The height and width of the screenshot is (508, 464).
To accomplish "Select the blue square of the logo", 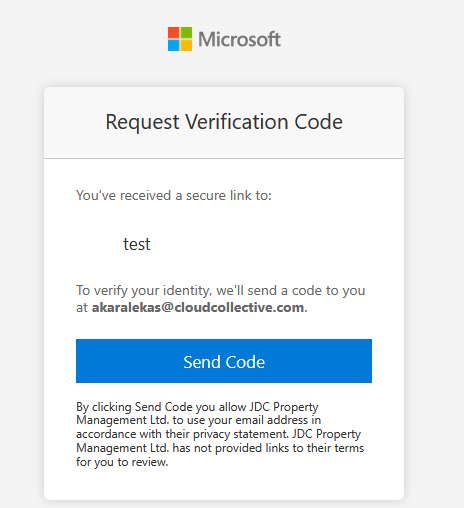I will coord(174,45).
